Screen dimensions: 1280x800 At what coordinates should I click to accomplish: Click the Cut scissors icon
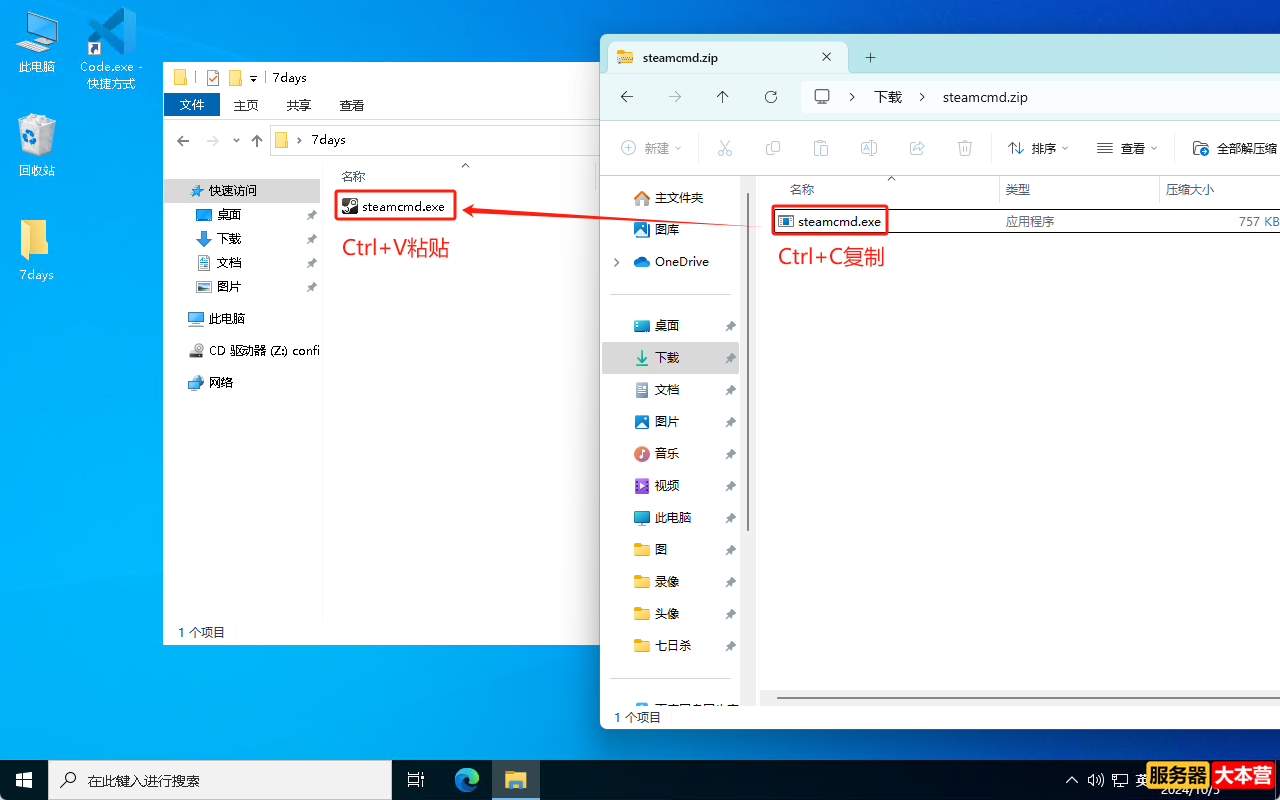click(725, 148)
